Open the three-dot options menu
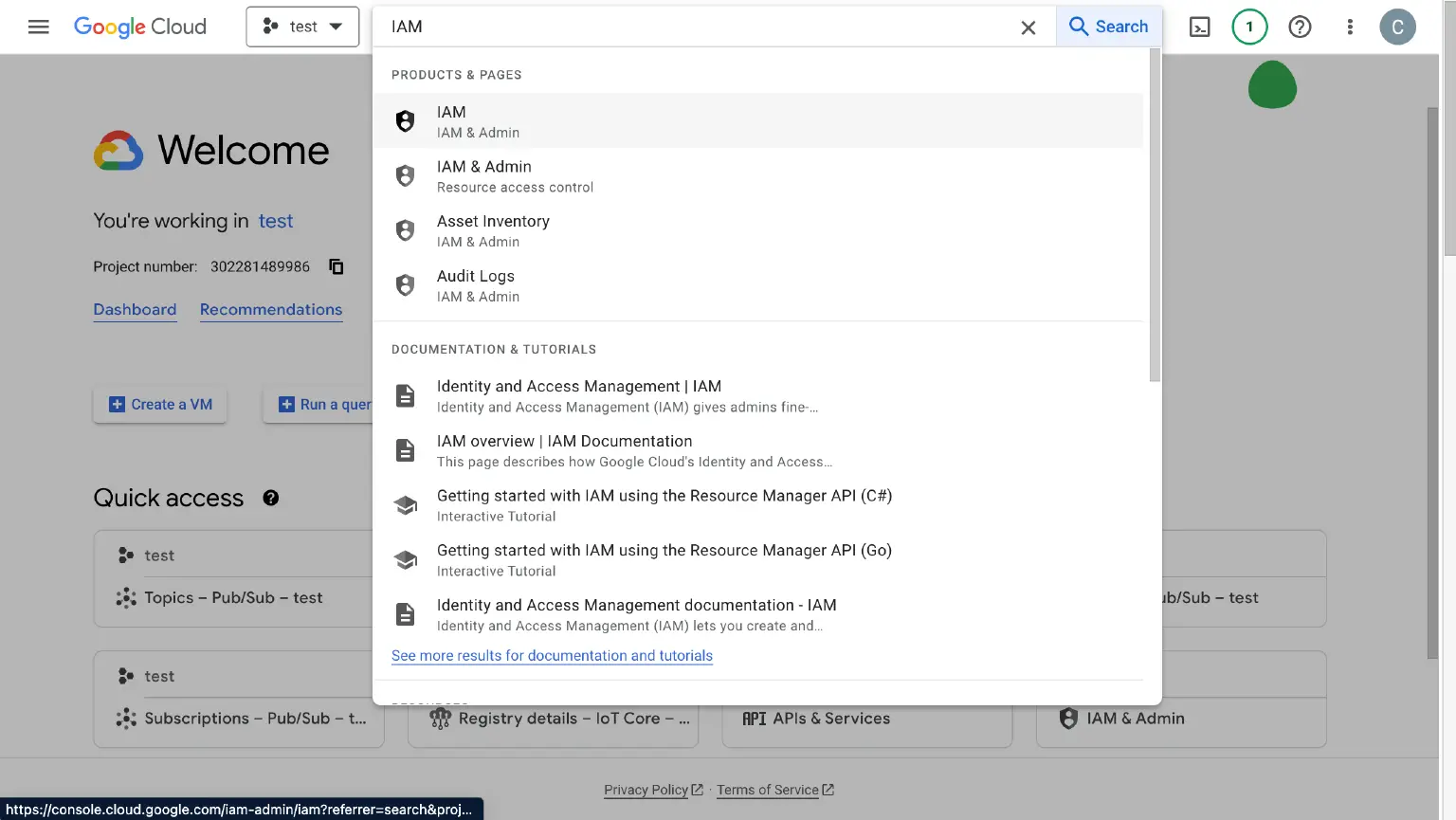The width and height of the screenshot is (1456, 820). click(x=1350, y=27)
